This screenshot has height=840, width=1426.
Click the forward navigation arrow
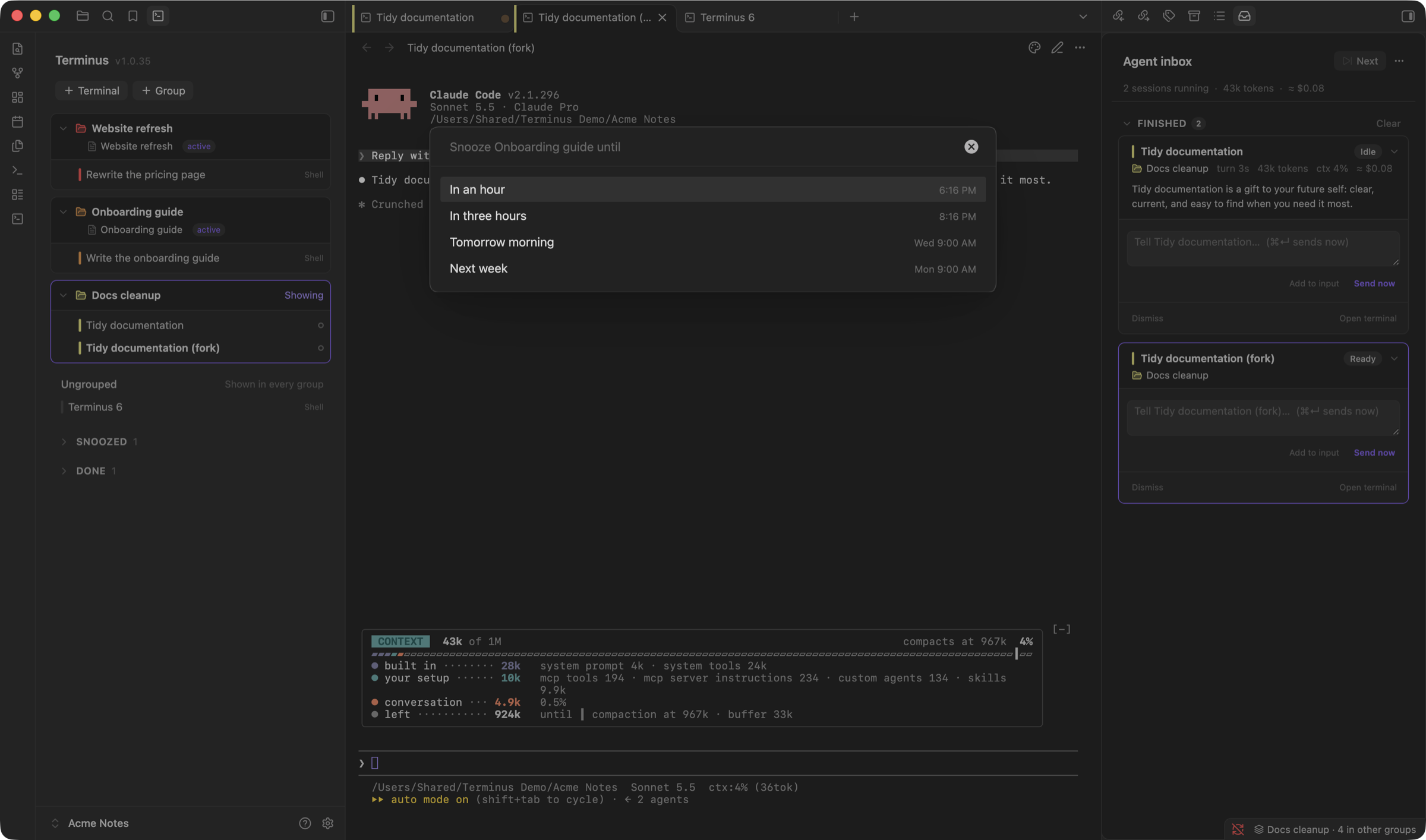[389, 48]
